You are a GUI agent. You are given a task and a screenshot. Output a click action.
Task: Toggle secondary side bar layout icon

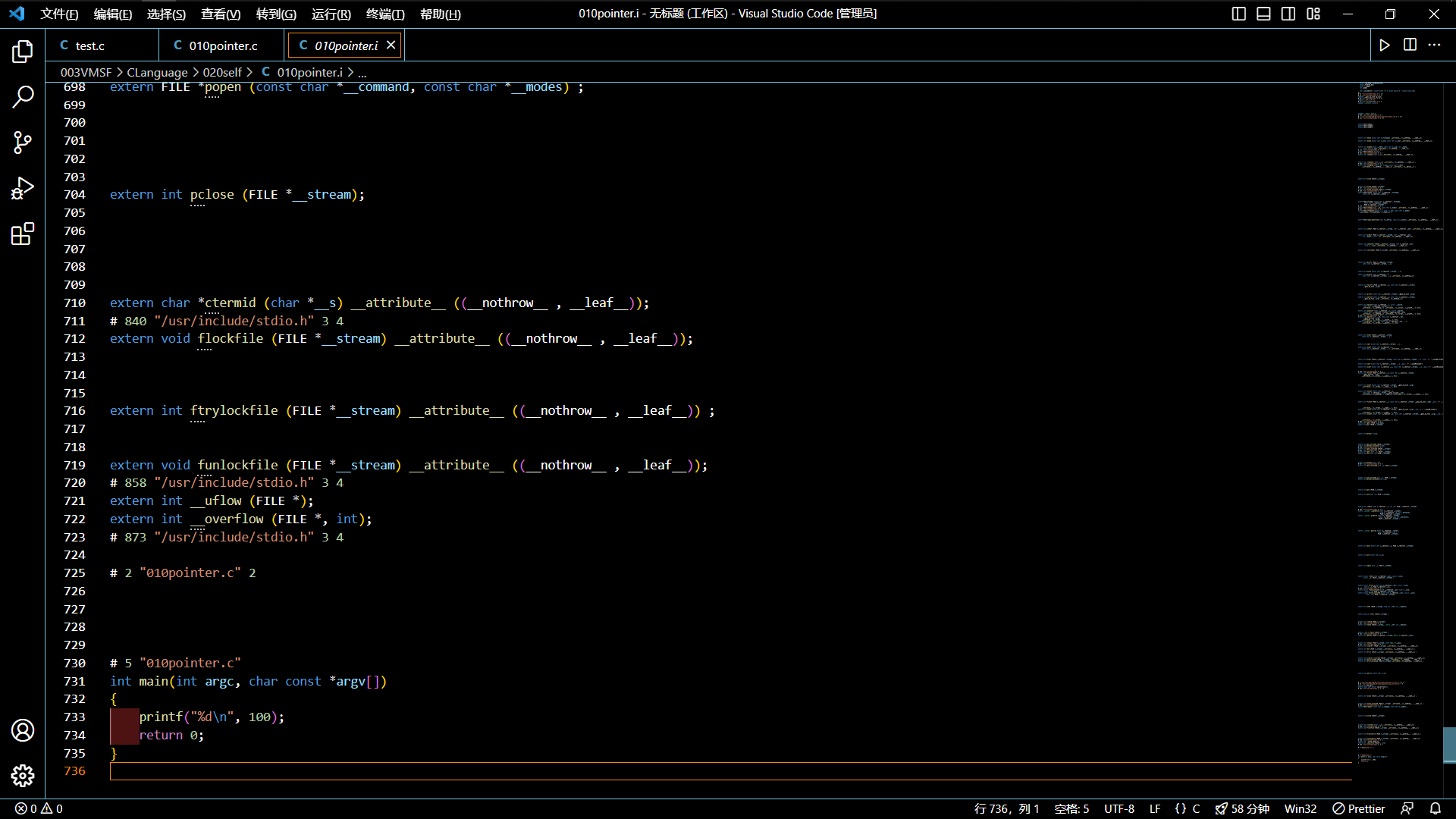point(1288,14)
